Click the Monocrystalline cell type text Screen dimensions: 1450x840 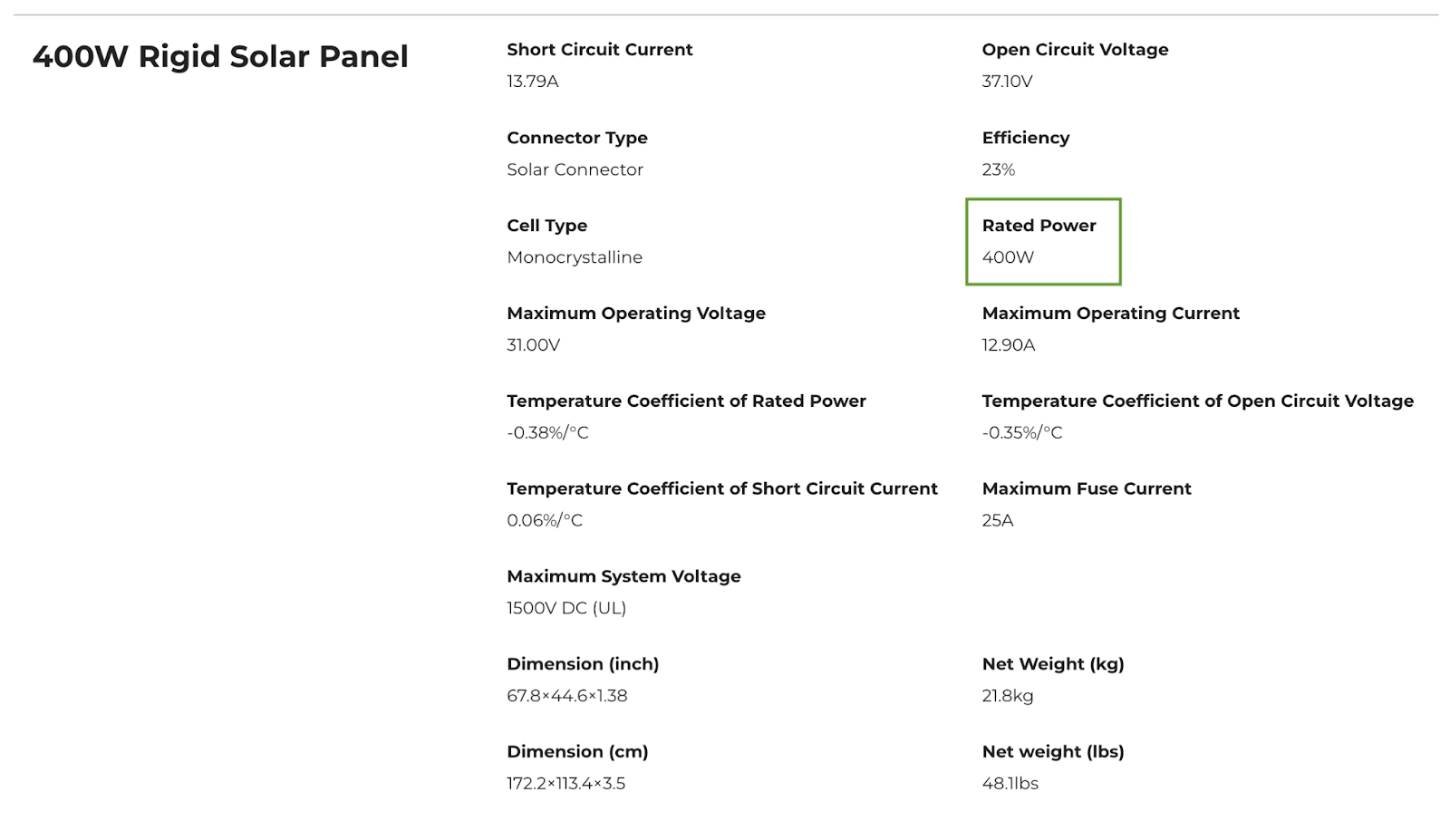point(575,257)
